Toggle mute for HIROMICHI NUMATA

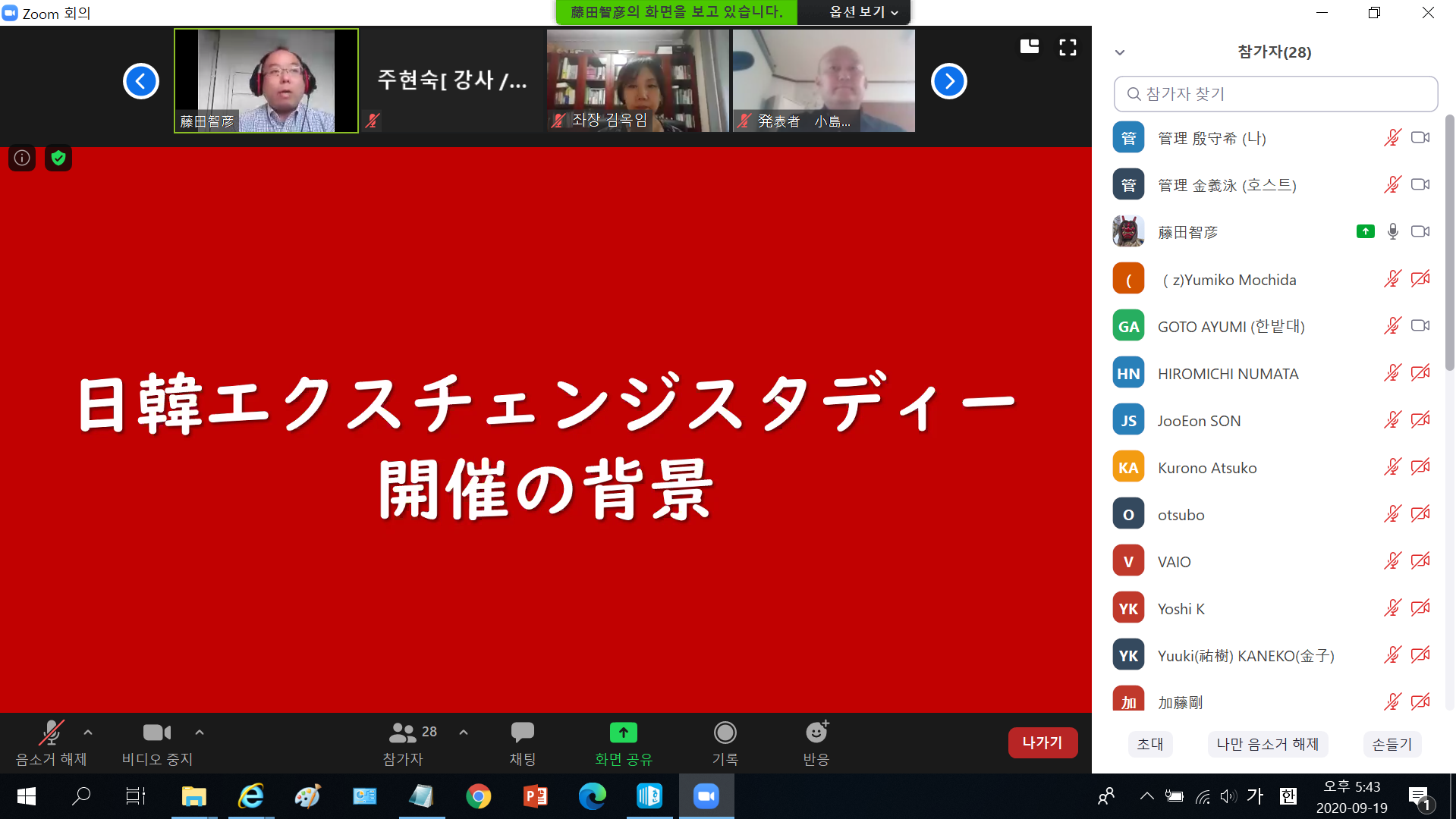[x=1392, y=373]
